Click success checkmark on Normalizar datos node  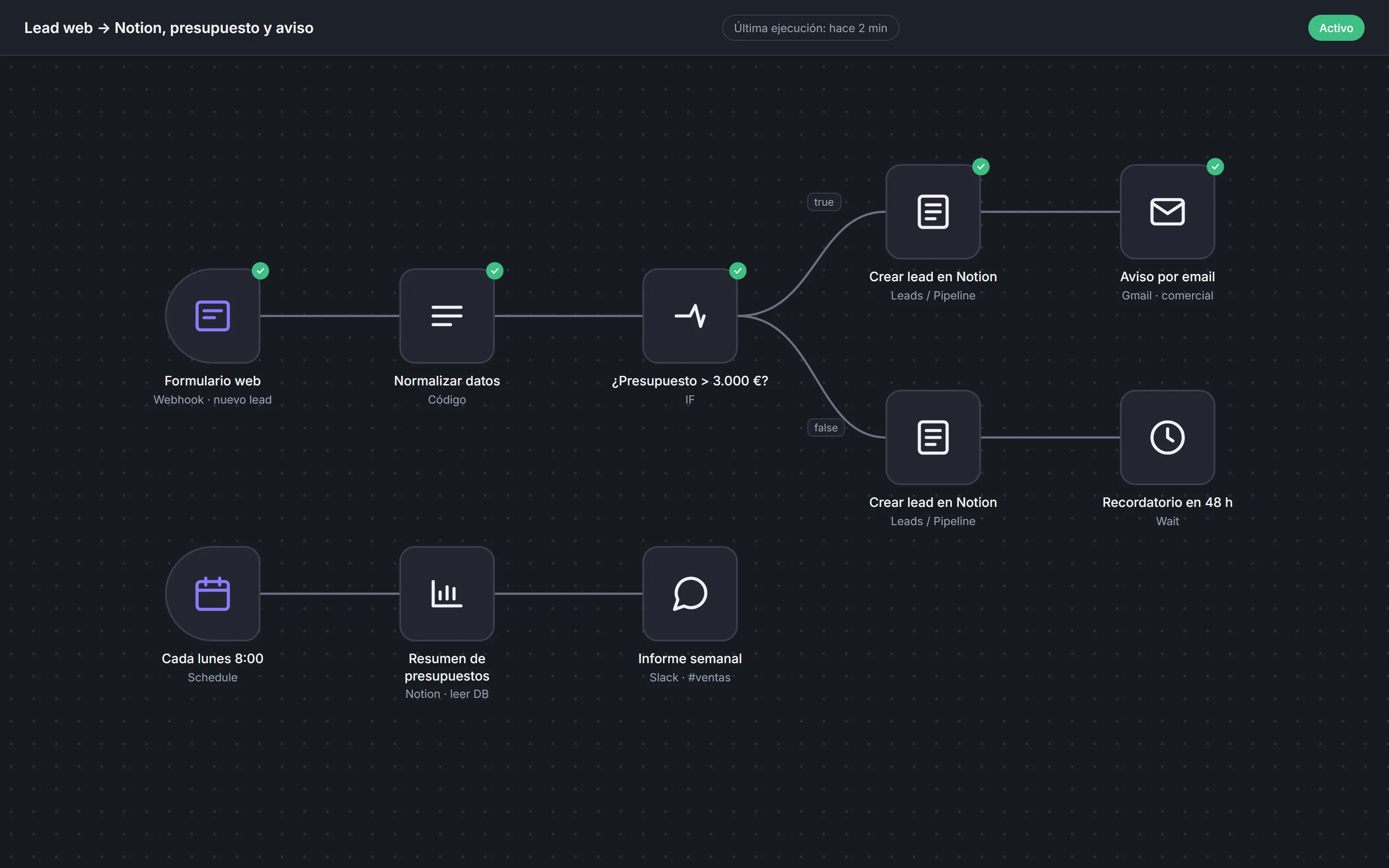tap(495, 270)
